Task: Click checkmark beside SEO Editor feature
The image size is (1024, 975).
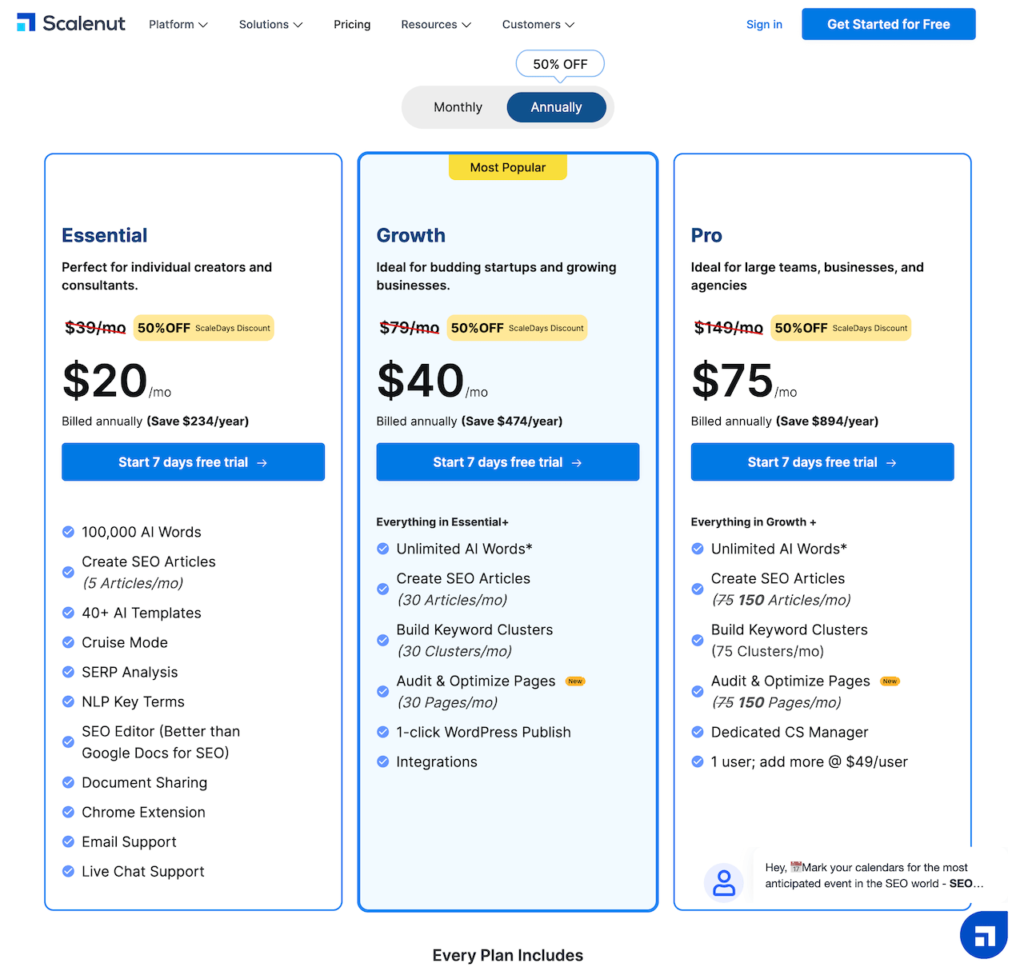Action: click(x=68, y=742)
